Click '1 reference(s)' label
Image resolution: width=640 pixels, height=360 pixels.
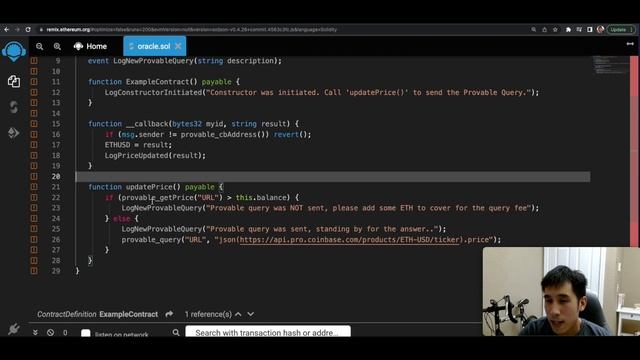point(208,314)
